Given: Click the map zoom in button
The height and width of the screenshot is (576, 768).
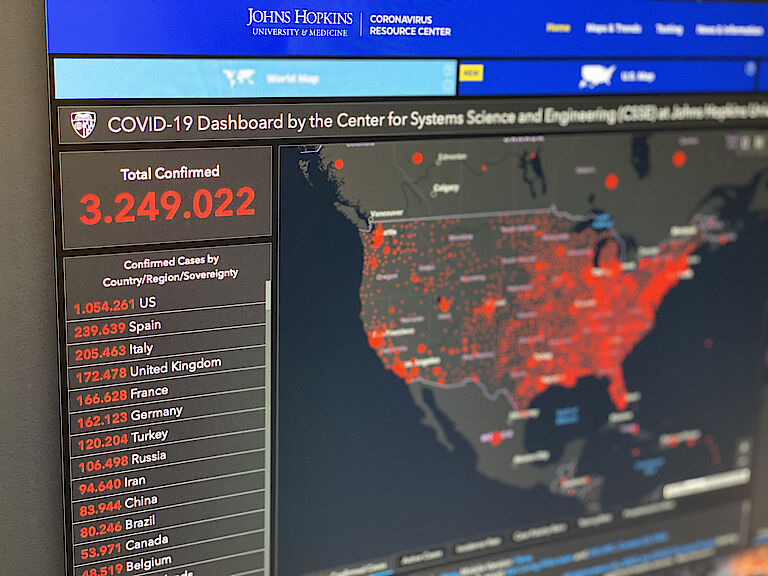Looking at the screenshot, I should tap(744, 446).
